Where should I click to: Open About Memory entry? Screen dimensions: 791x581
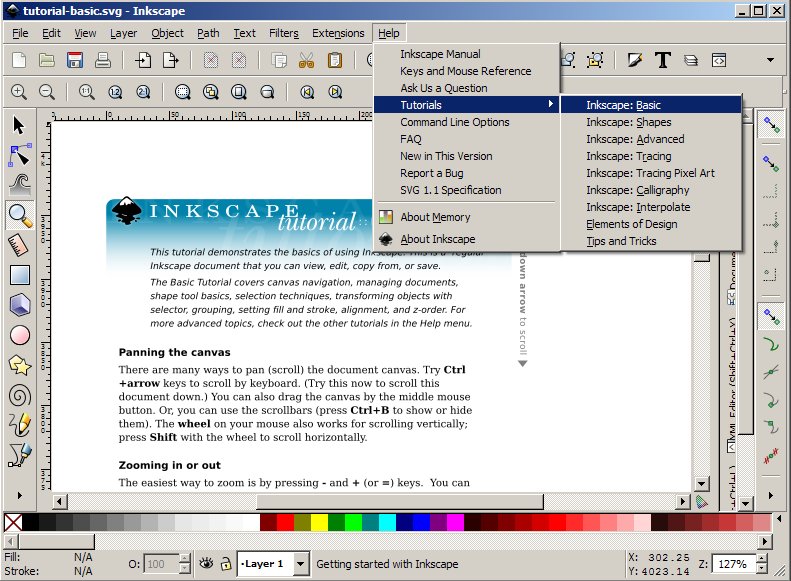coord(467,217)
